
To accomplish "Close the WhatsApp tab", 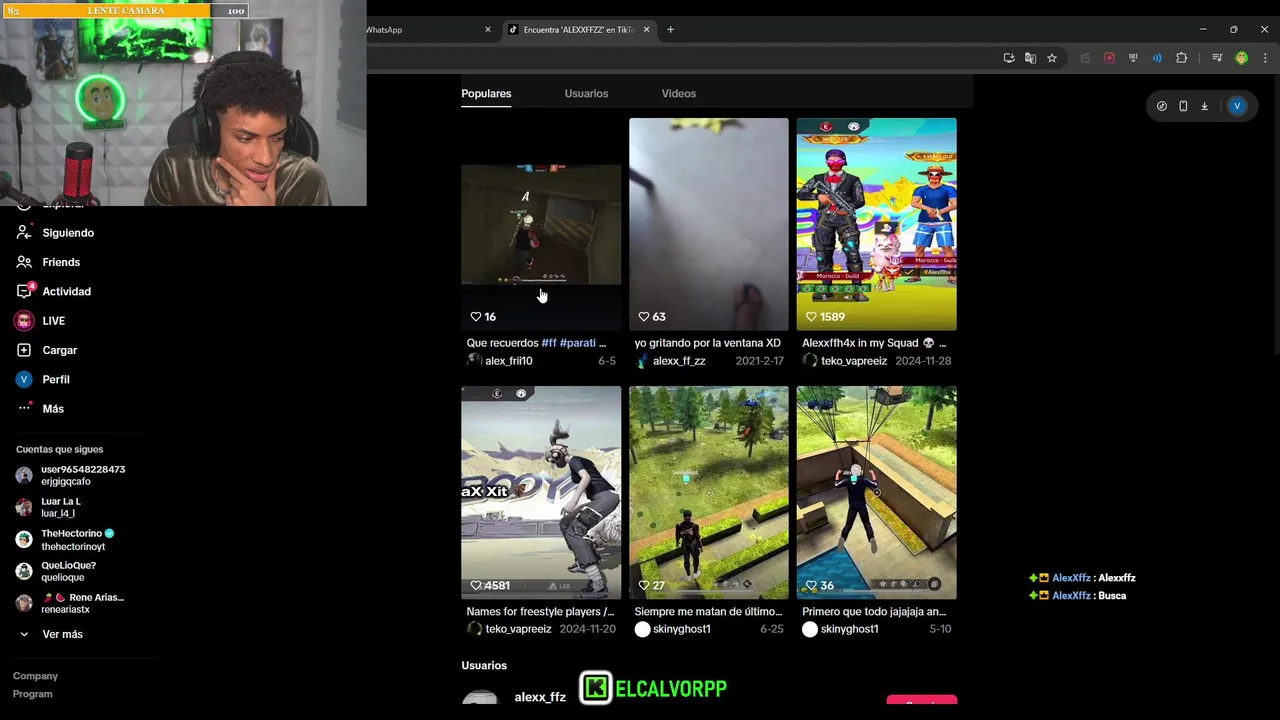I will [x=488, y=30].
